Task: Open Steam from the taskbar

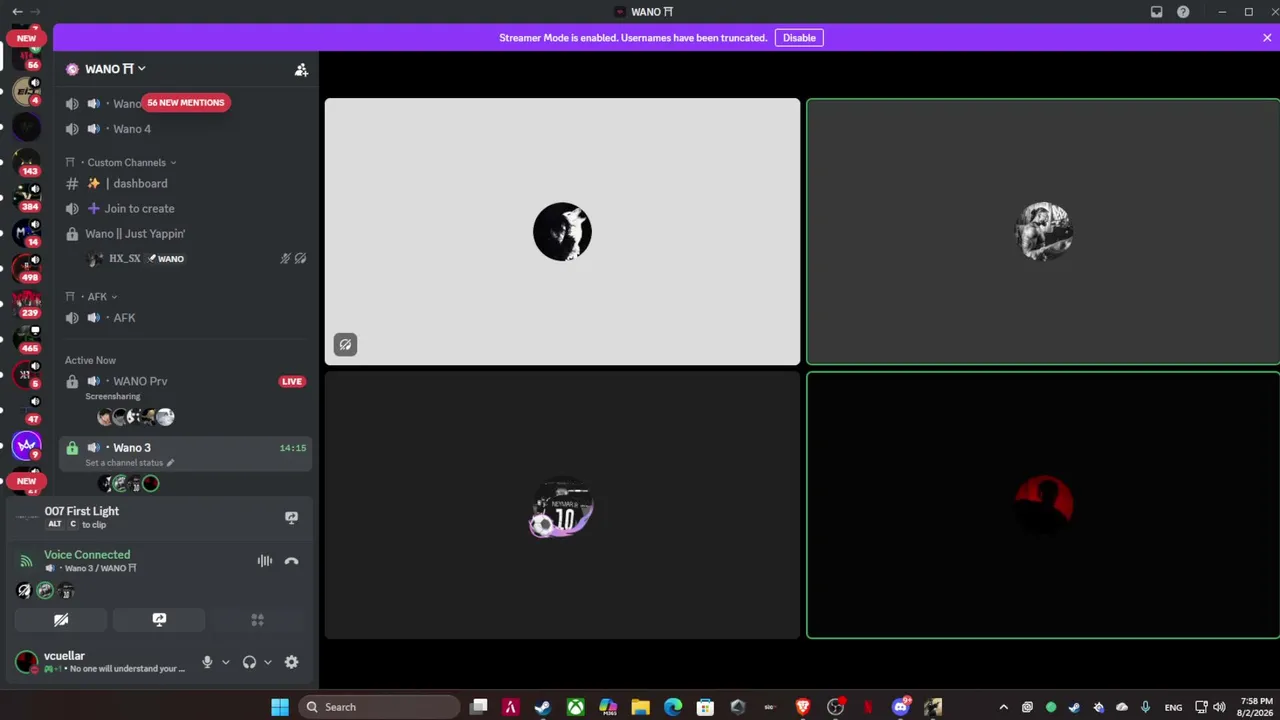Action: [543, 707]
